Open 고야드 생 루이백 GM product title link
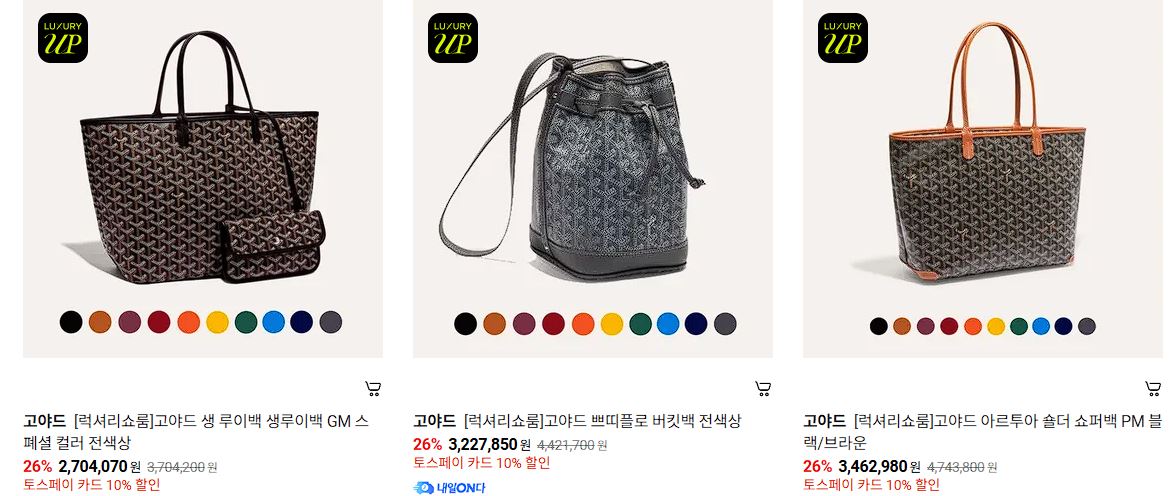Screen dimensions: 1174x496 point(196,431)
